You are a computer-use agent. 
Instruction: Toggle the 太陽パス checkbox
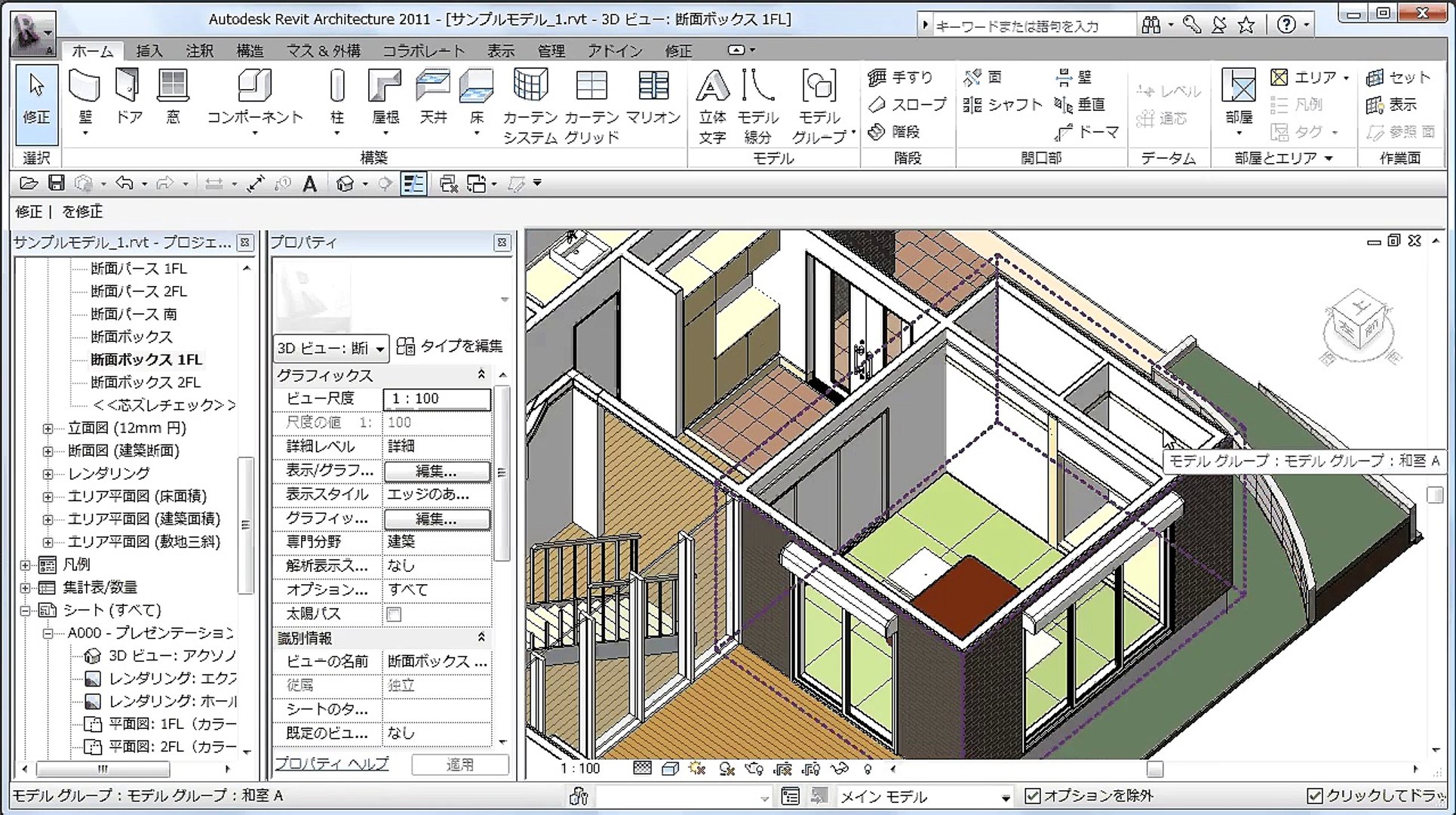pyautogui.click(x=394, y=614)
